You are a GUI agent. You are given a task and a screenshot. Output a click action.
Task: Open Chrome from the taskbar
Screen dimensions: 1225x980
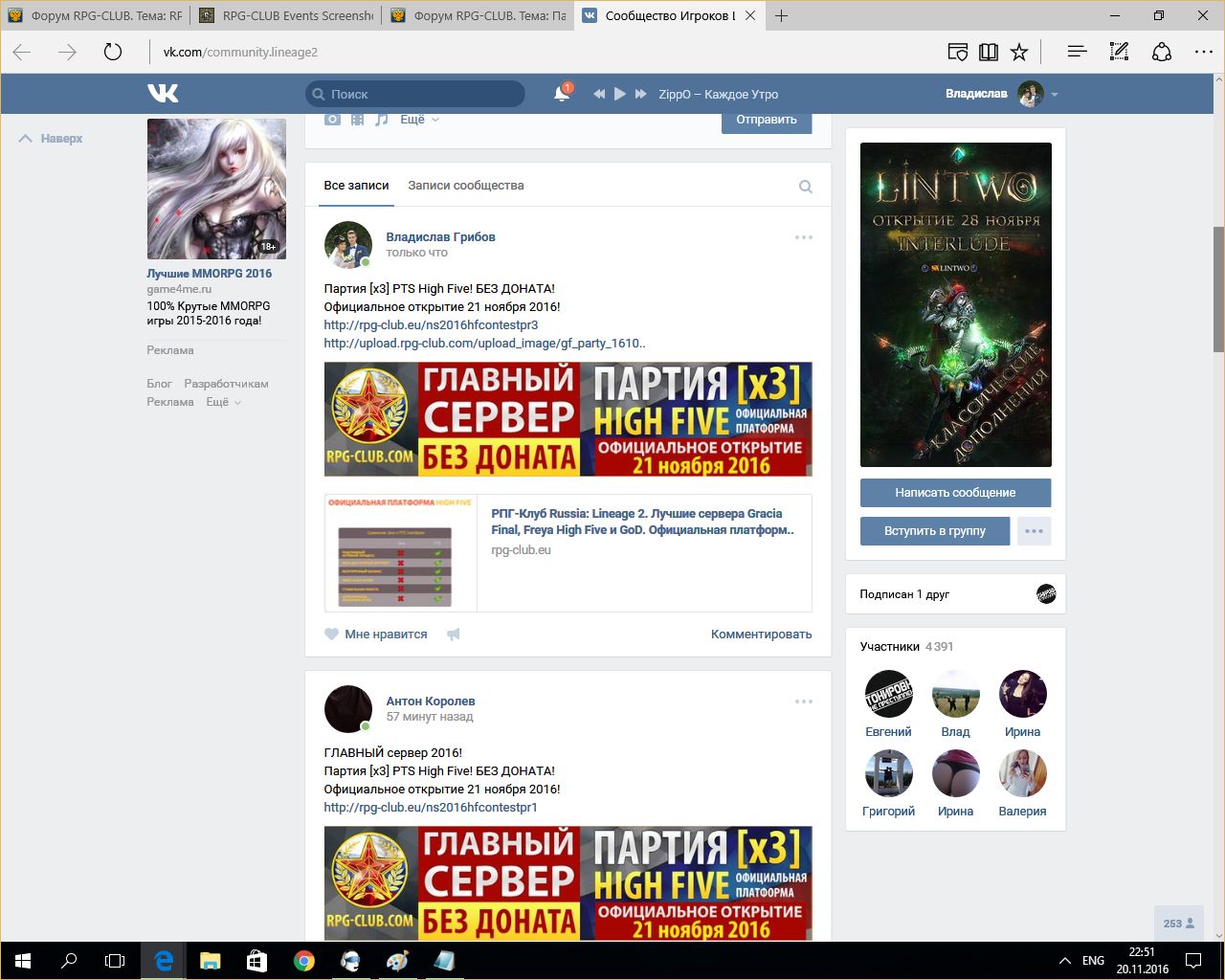303,961
